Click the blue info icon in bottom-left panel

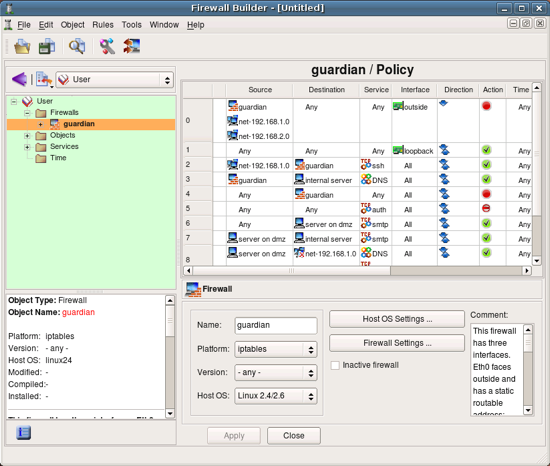click(x=24, y=433)
